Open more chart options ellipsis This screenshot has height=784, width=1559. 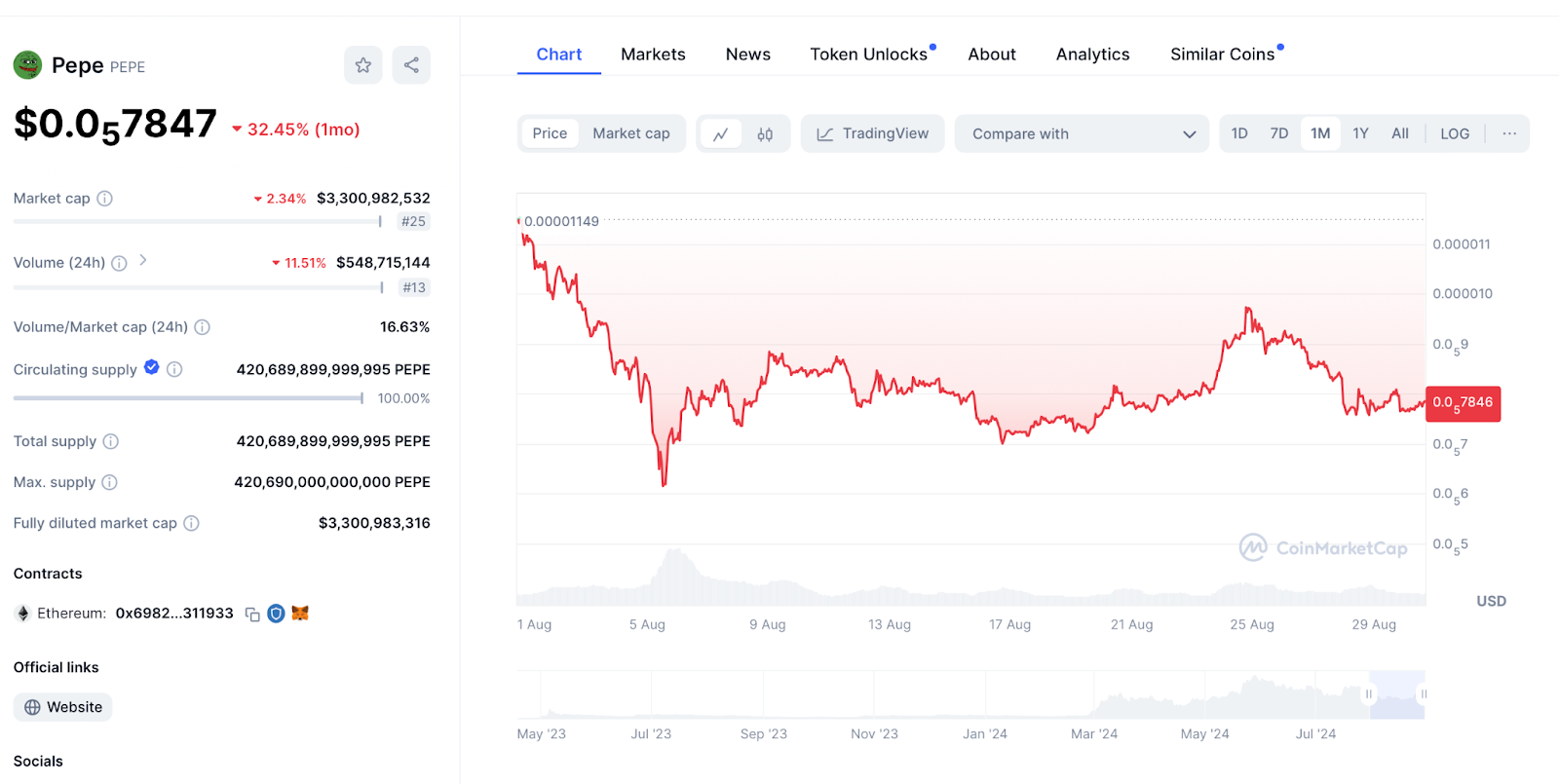(1509, 133)
